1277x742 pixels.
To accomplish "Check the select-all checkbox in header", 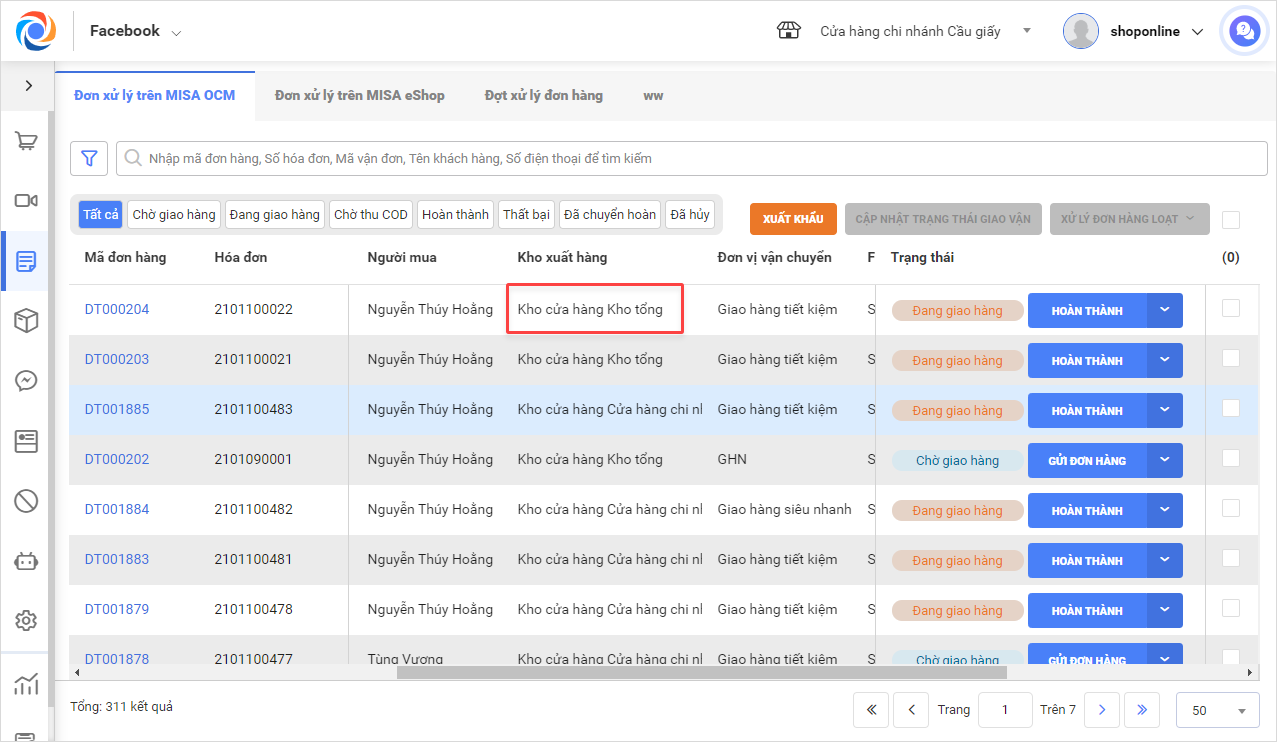I will (x=1231, y=220).
